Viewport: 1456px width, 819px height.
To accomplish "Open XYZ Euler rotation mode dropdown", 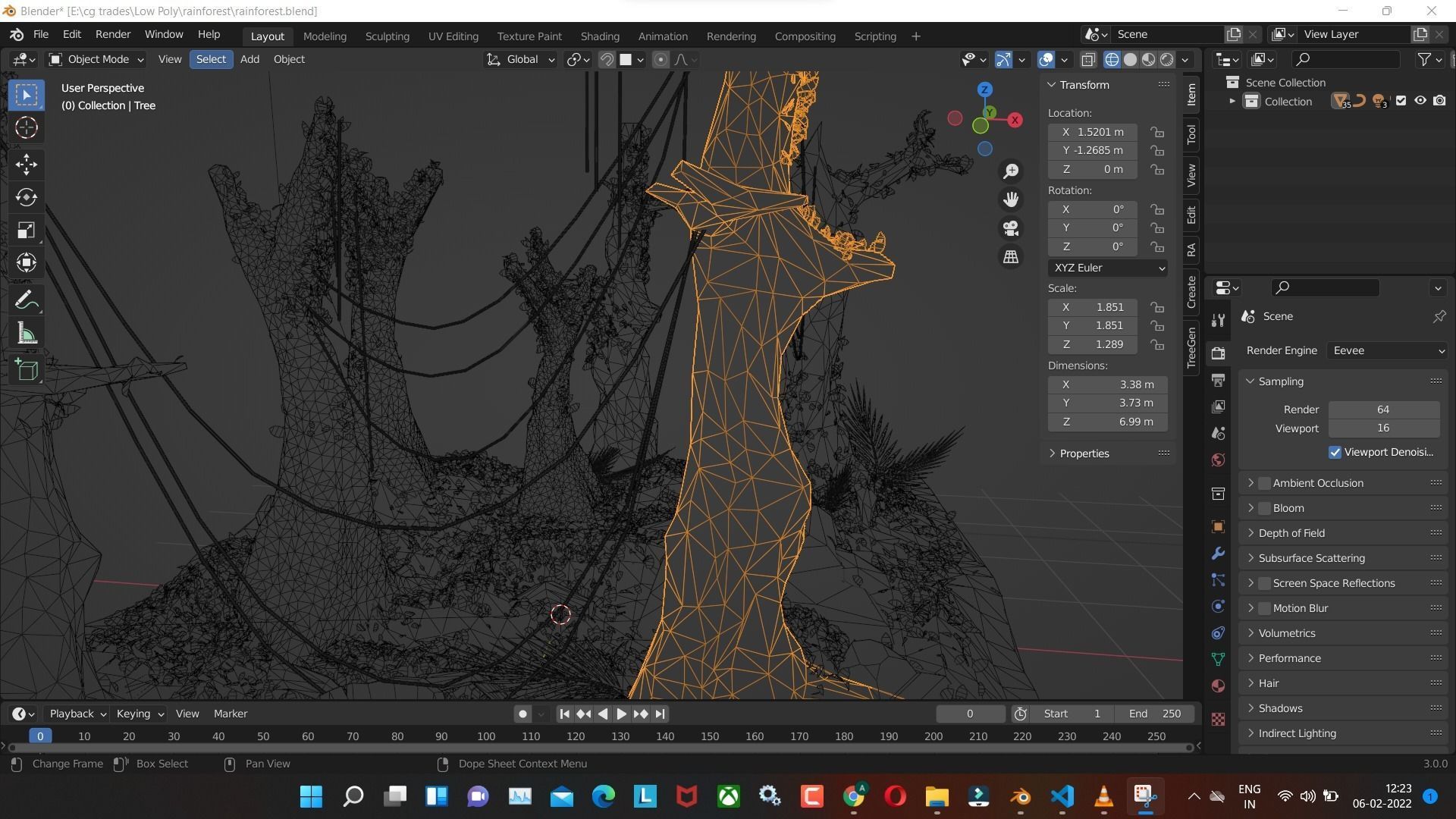I will click(x=1107, y=268).
